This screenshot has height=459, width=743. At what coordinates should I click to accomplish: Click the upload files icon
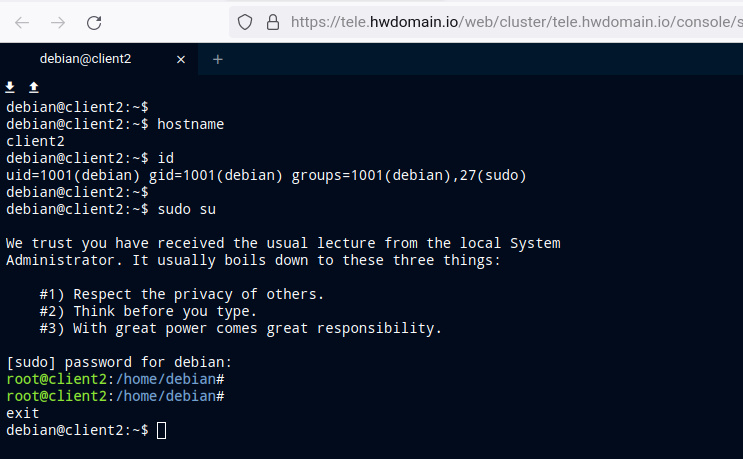33,88
